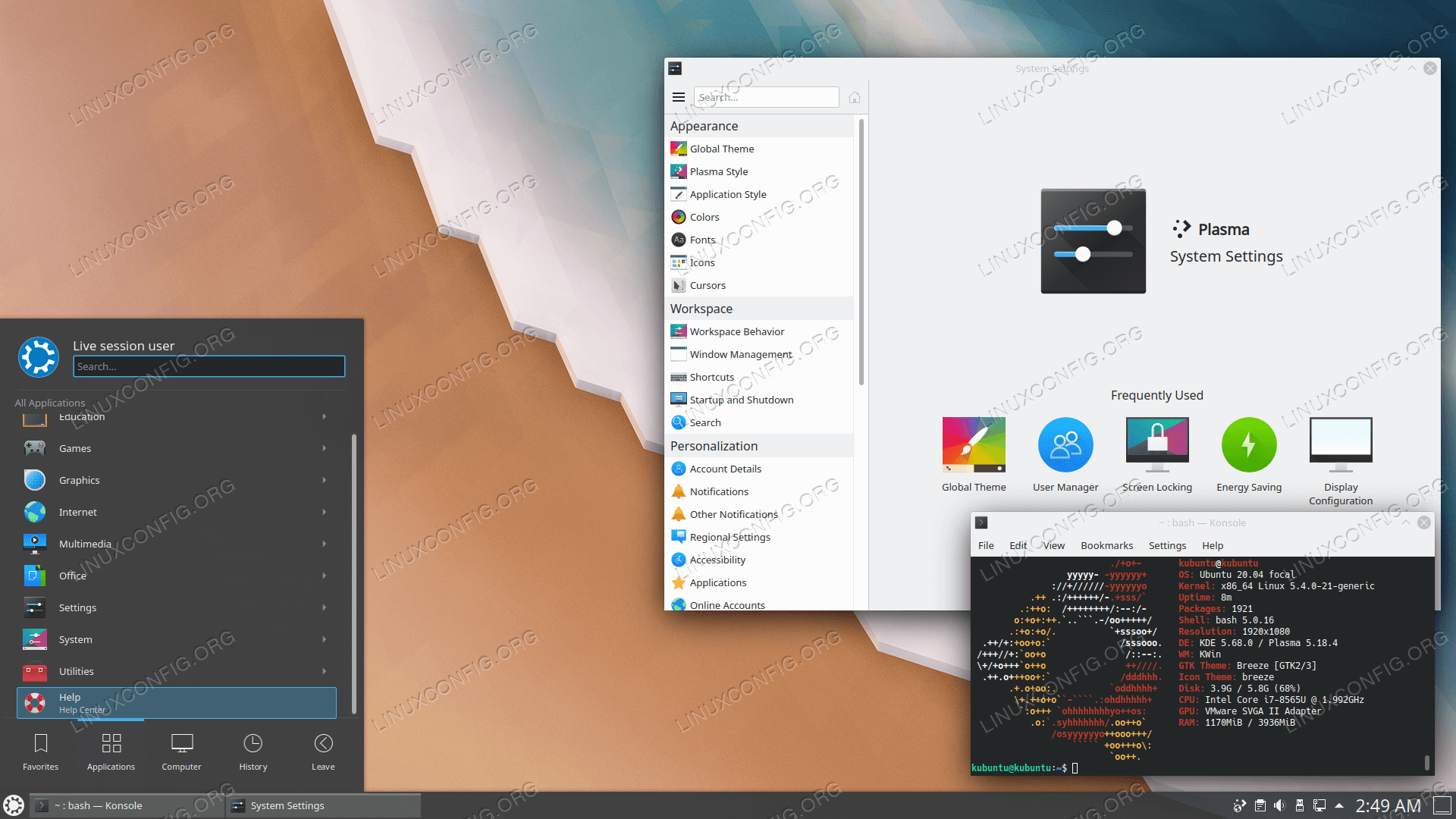
Task: Click the System Settings search field
Action: point(767,97)
